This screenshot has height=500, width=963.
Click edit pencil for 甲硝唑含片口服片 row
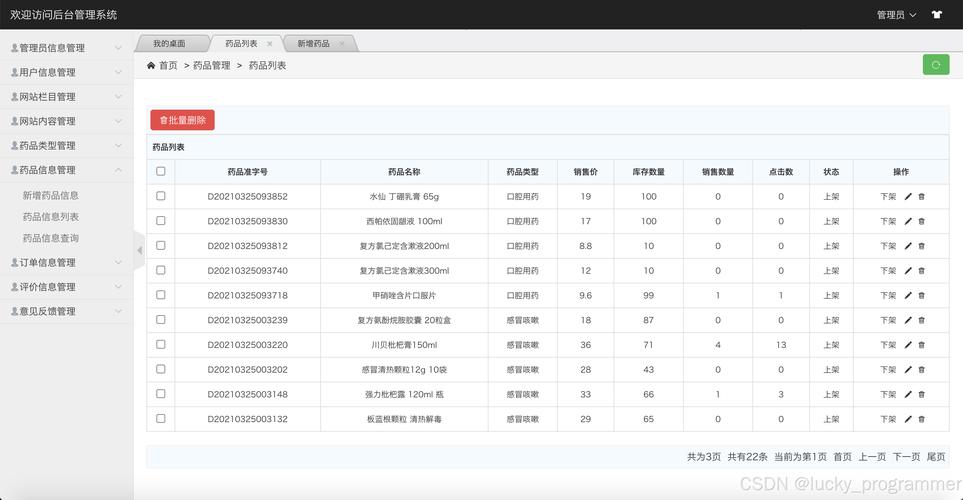[x=908, y=295]
